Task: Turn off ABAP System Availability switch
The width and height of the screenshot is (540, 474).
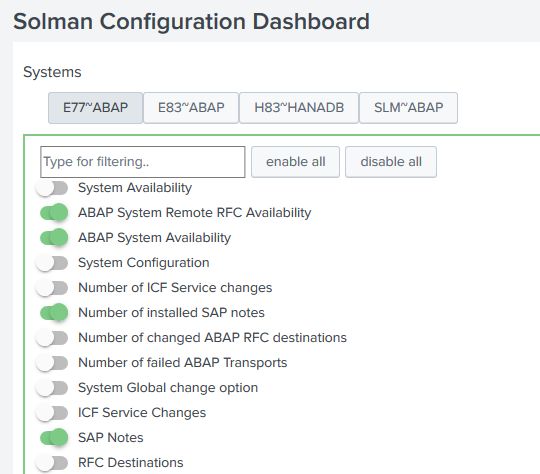Action: tap(54, 238)
